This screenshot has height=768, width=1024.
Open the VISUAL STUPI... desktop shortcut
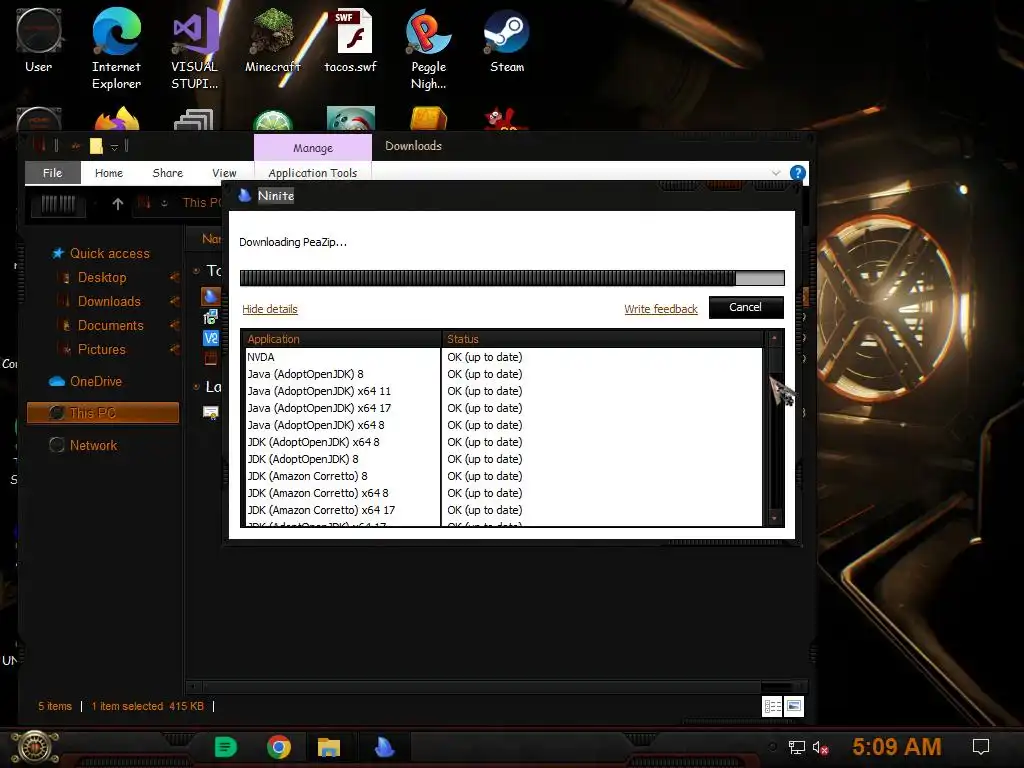[195, 49]
